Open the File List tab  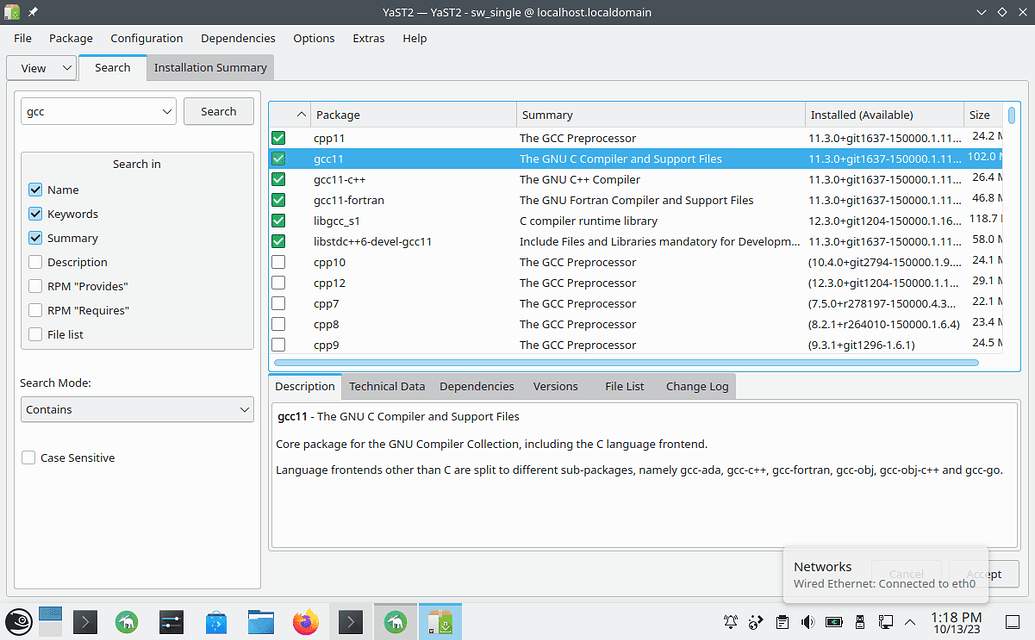624,387
